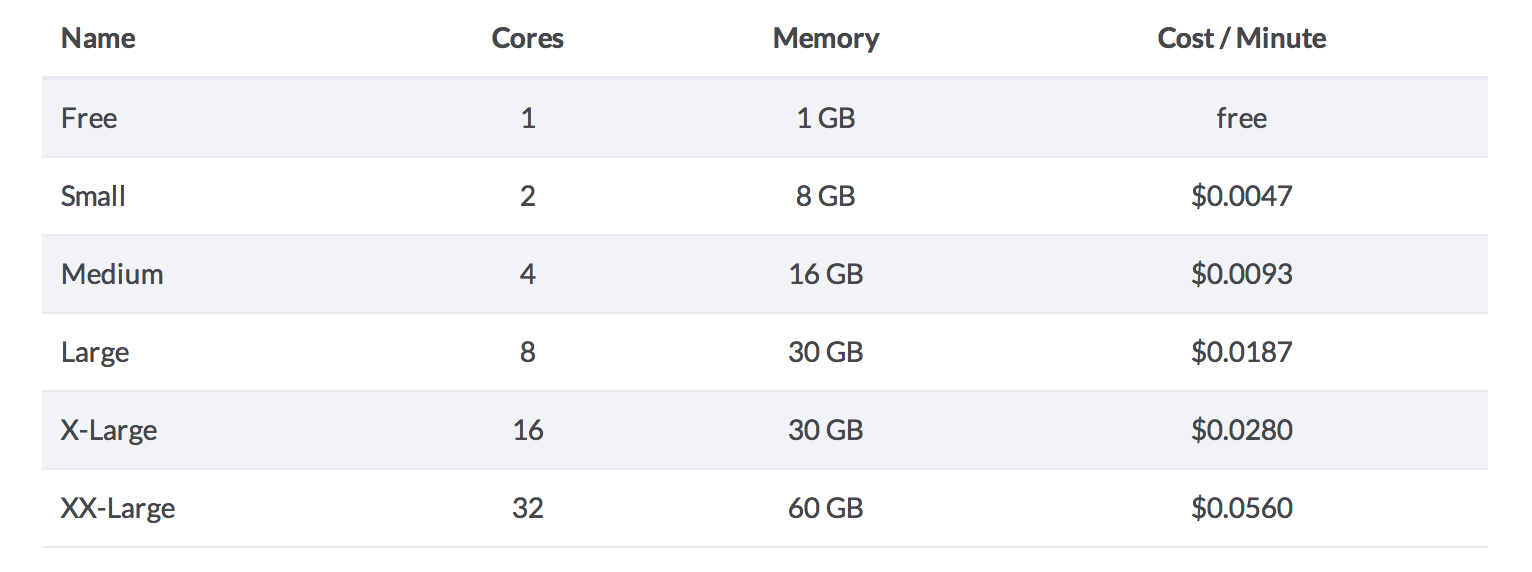
Task: Click the 60 GB memory cell
Action: pyautogui.click(x=826, y=508)
